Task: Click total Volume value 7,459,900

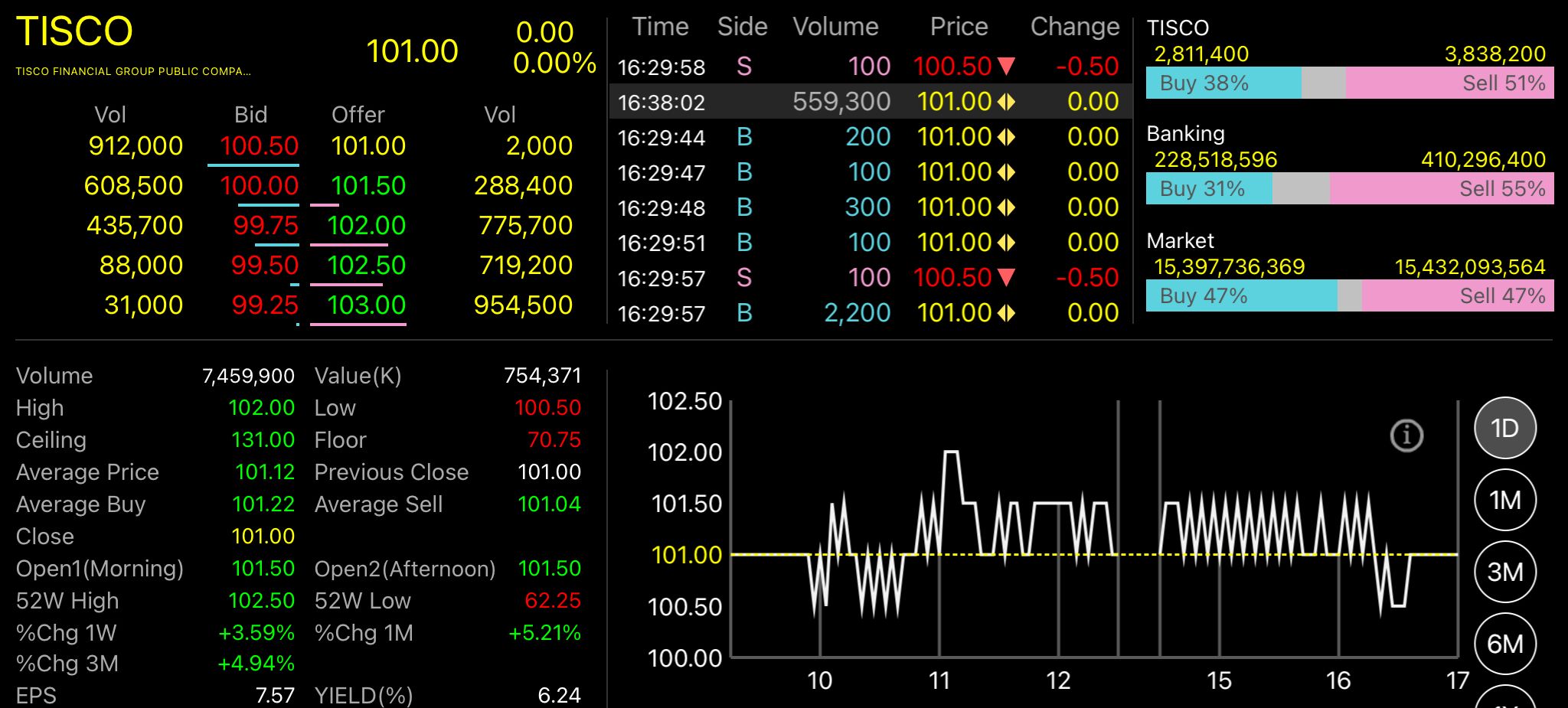Action: [x=248, y=376]
